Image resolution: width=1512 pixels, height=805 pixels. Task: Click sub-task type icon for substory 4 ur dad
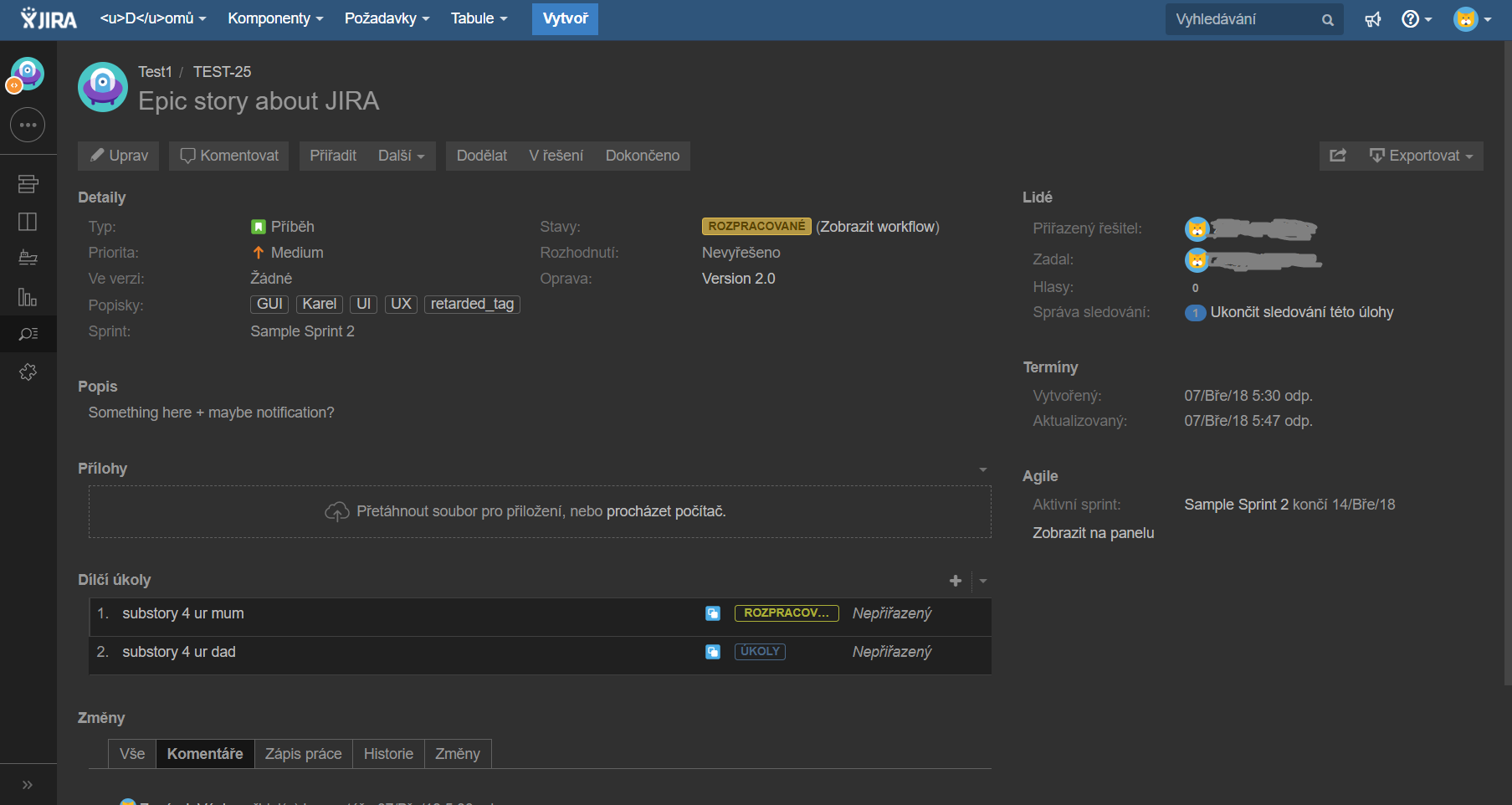click(x=713, y=652)
